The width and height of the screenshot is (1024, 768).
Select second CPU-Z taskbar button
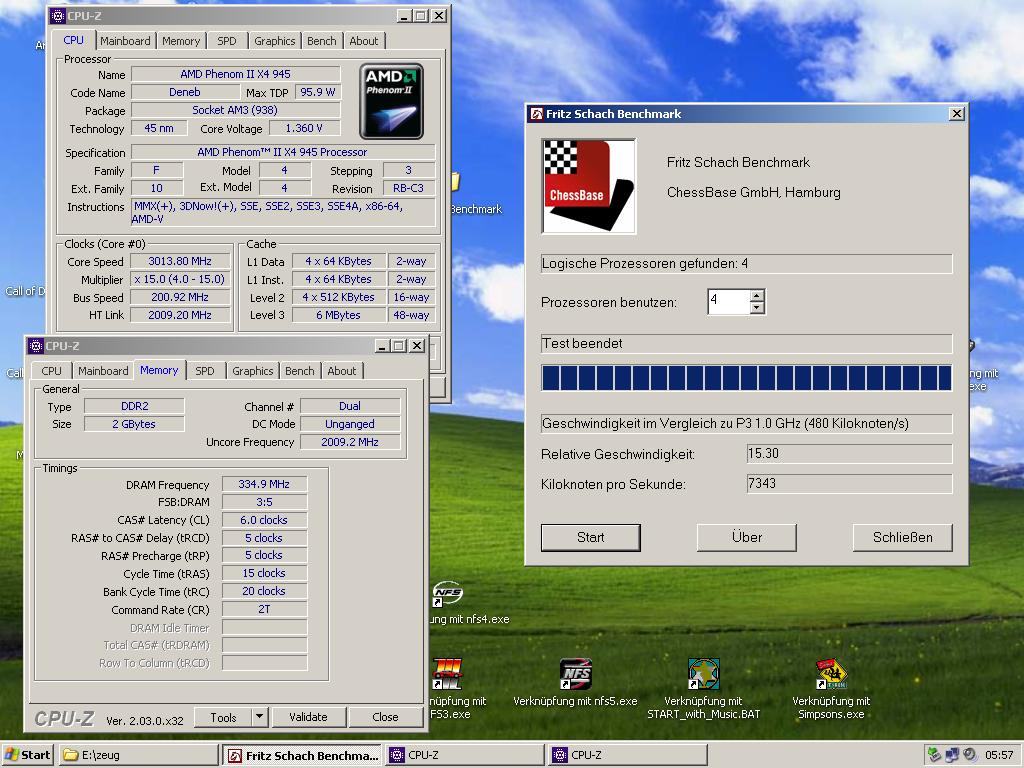627,755
